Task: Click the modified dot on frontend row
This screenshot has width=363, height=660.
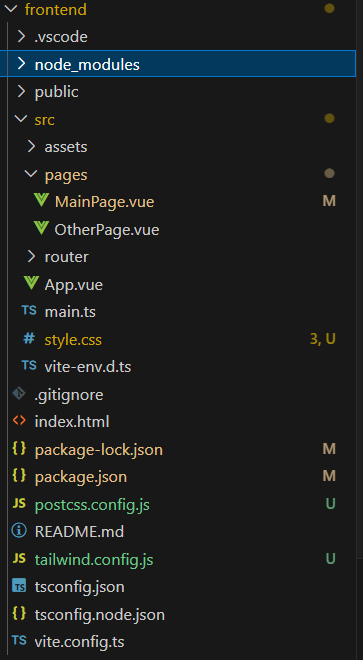Action: [329, 8]
